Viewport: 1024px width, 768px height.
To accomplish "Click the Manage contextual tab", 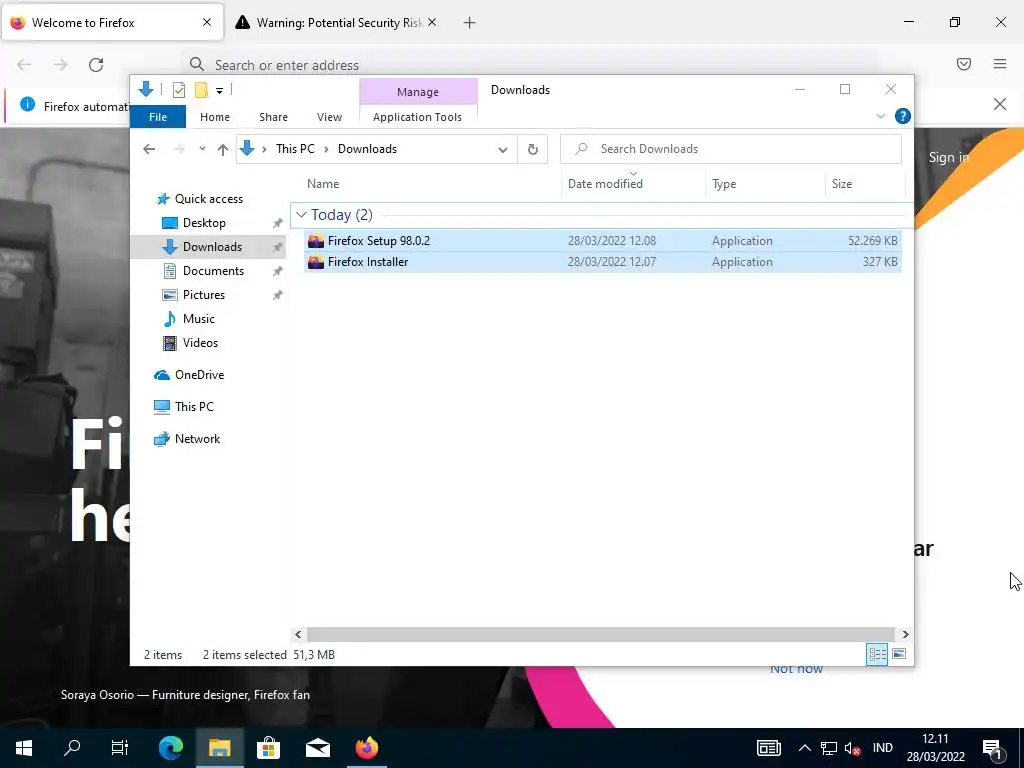I will (x=418, y=92).
